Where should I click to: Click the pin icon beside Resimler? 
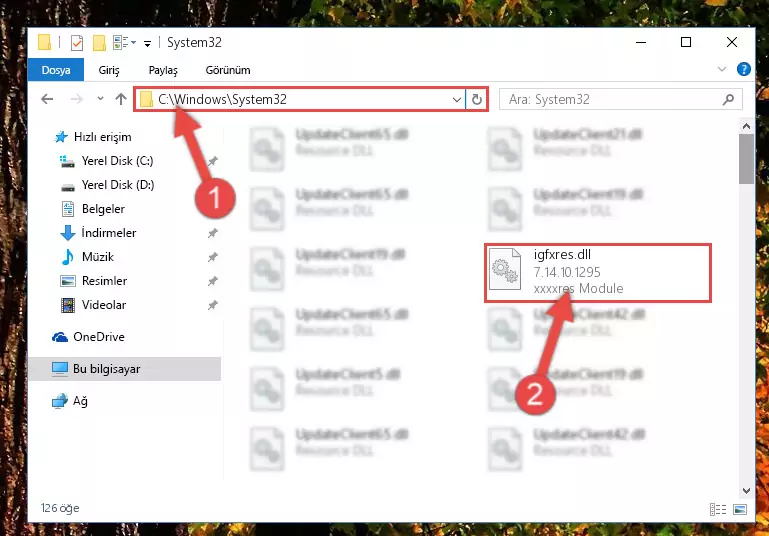click(x=212, y=281)
